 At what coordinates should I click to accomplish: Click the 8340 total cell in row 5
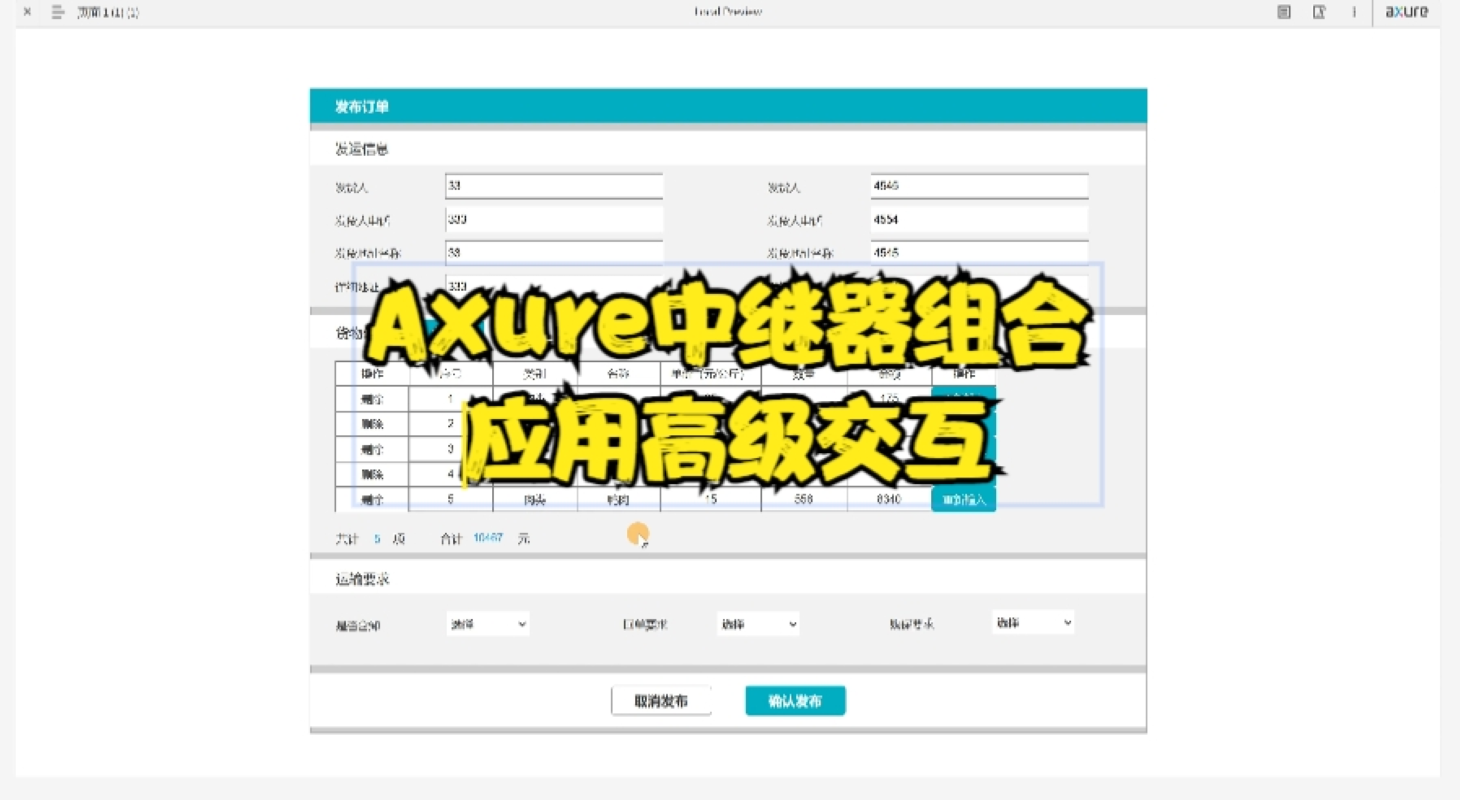tap(889, 499)
